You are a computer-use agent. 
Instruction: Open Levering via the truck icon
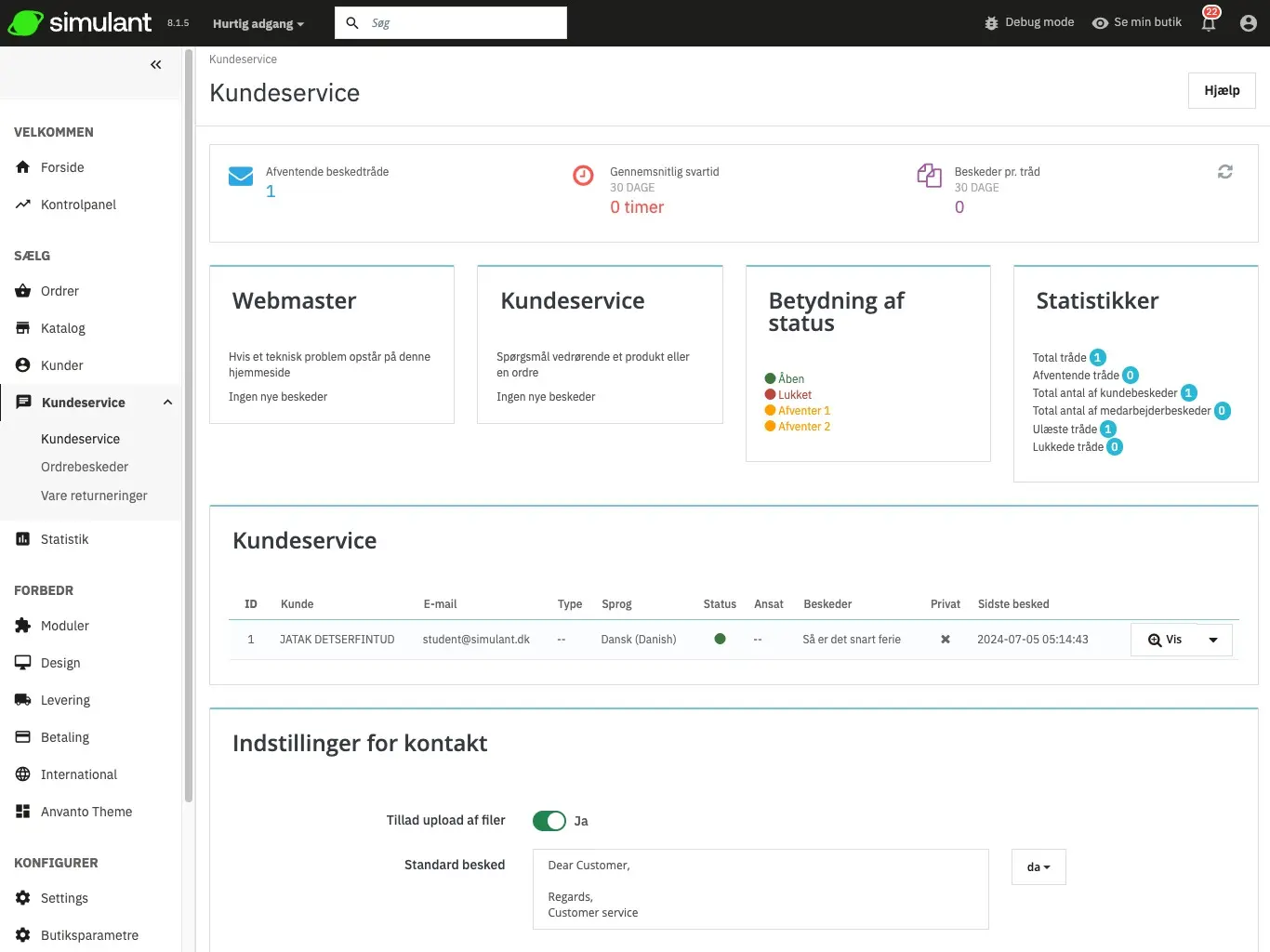tap(22, 700)
